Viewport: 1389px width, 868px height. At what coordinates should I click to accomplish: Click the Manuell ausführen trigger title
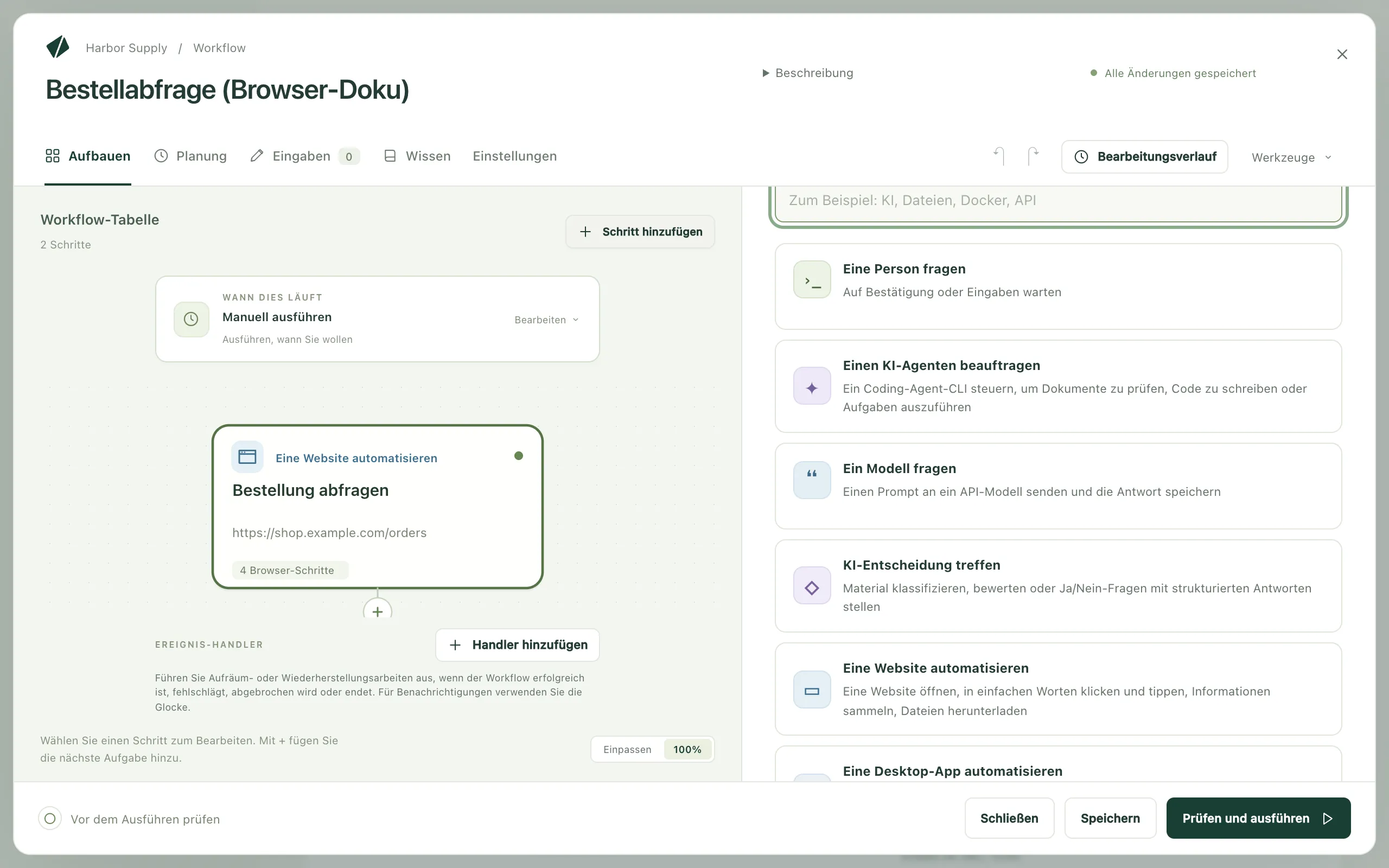[277, 317]
